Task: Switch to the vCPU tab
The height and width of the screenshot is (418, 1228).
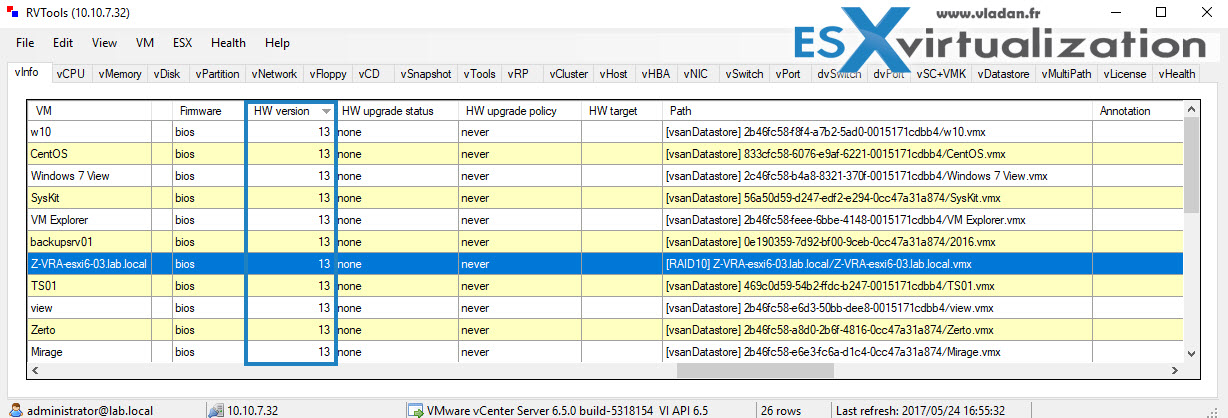Action: [70, 73]
